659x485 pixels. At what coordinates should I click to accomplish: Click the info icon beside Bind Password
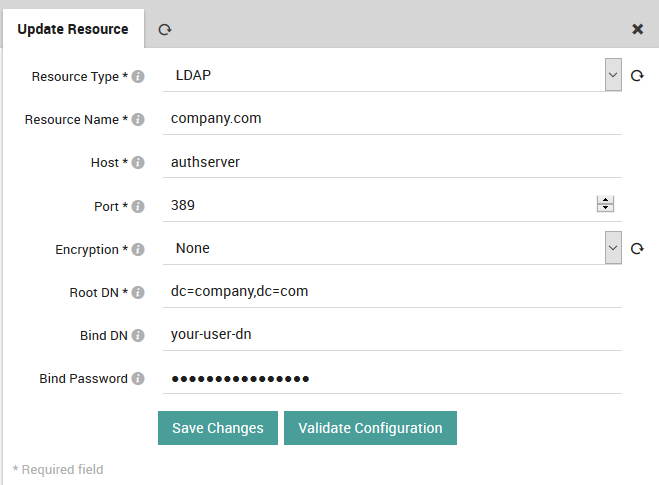tap(138, 379)
